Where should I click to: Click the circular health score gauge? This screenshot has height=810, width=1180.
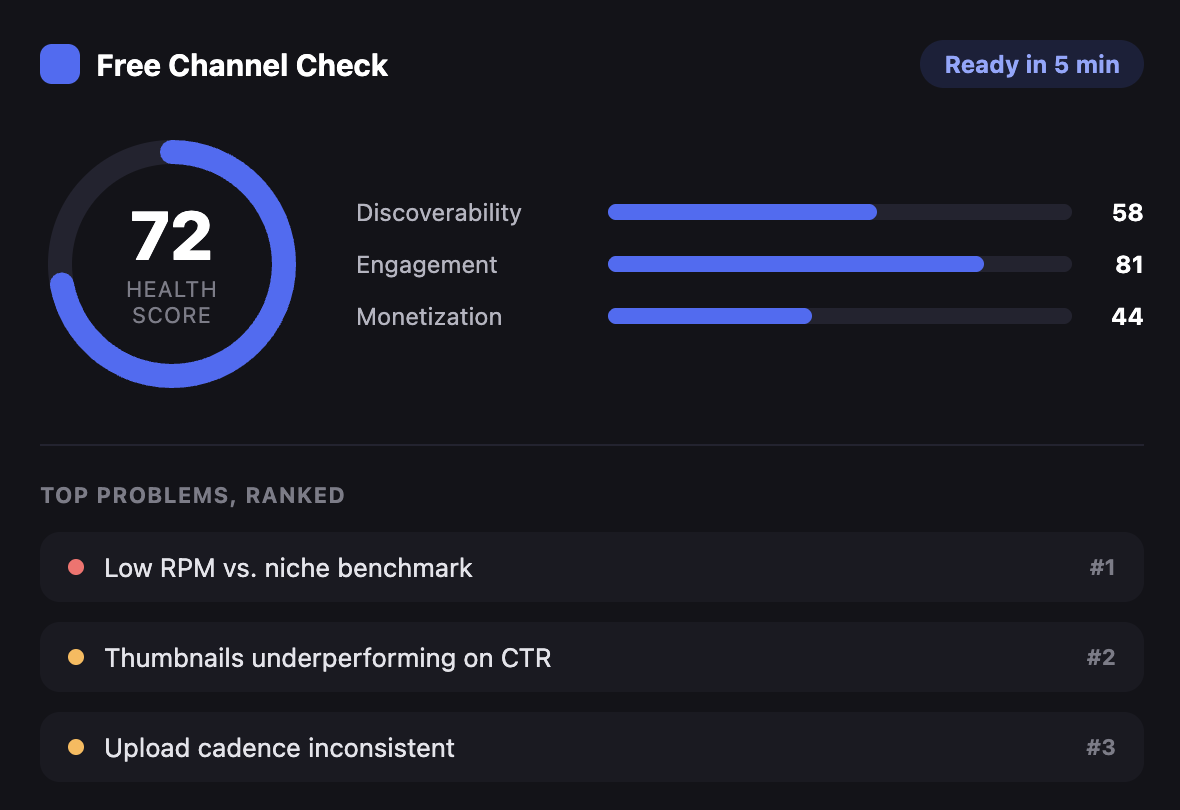[172, 263]
